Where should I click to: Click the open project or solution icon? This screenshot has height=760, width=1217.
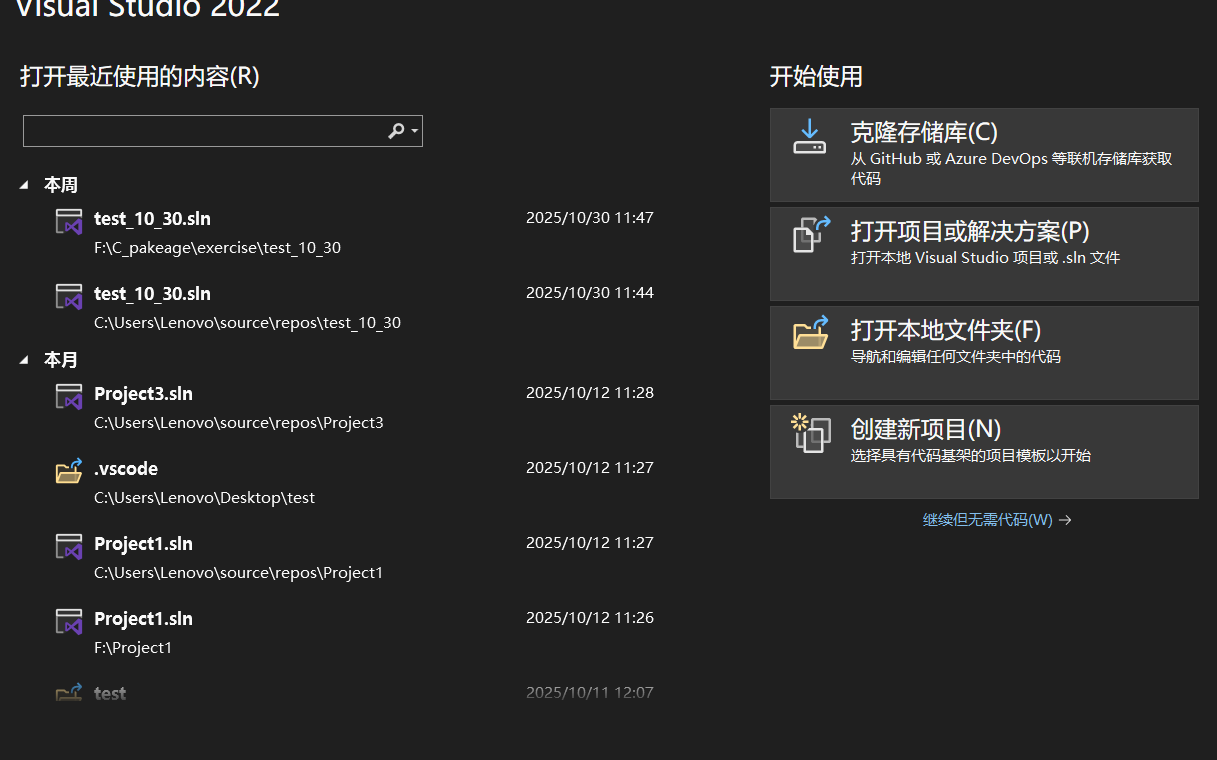click(x=812, y=236)
